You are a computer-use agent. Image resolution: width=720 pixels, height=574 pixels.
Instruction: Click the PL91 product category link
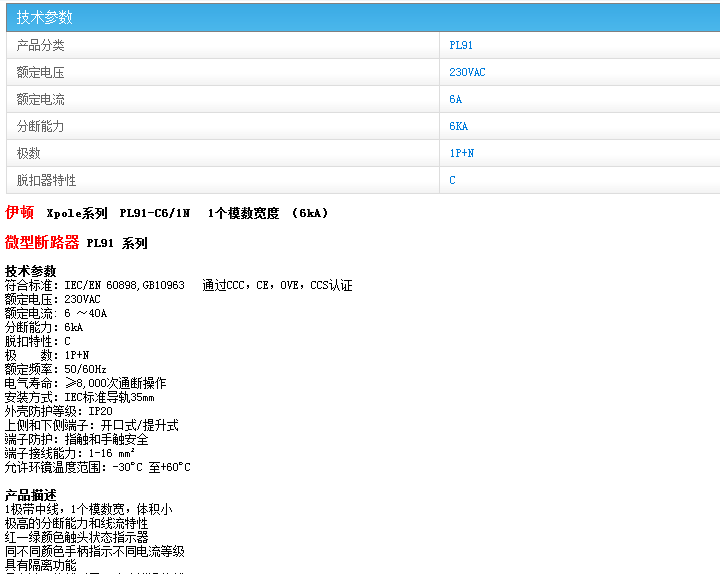pyautogui.click(x=461, y=45)
